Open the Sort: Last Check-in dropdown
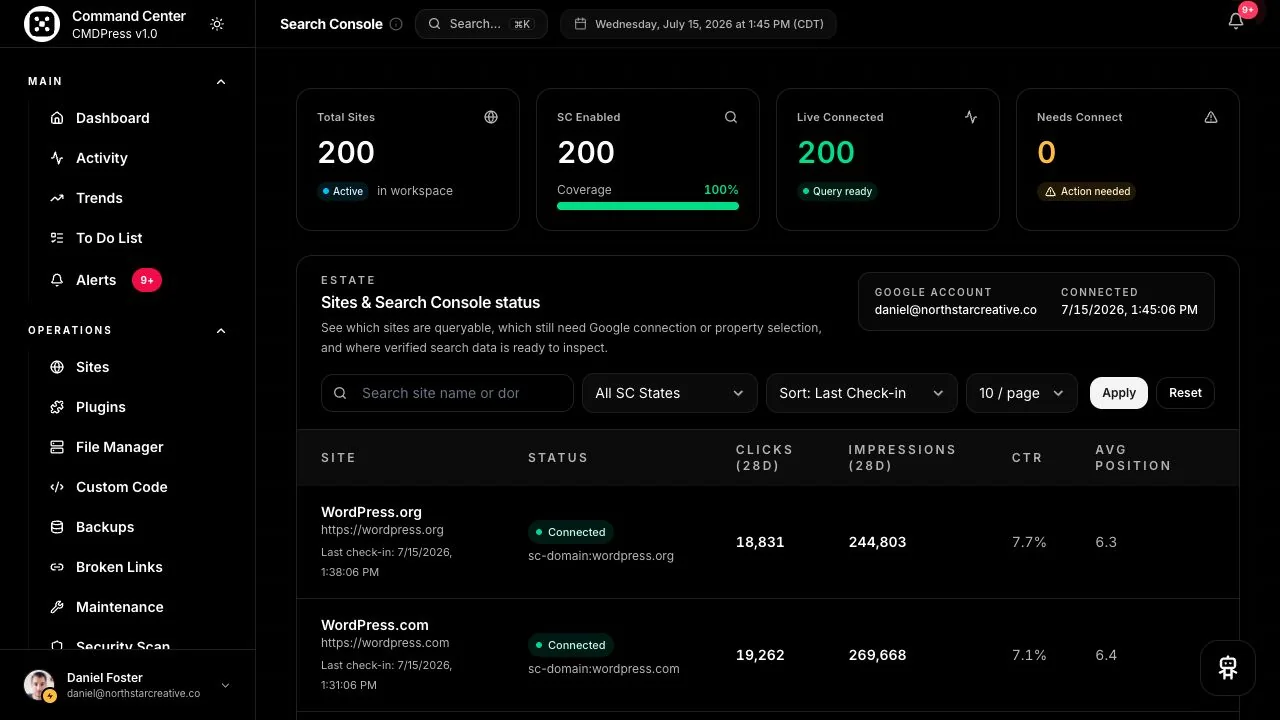This screenshot has width=1280, height=720. coord(861,393)
